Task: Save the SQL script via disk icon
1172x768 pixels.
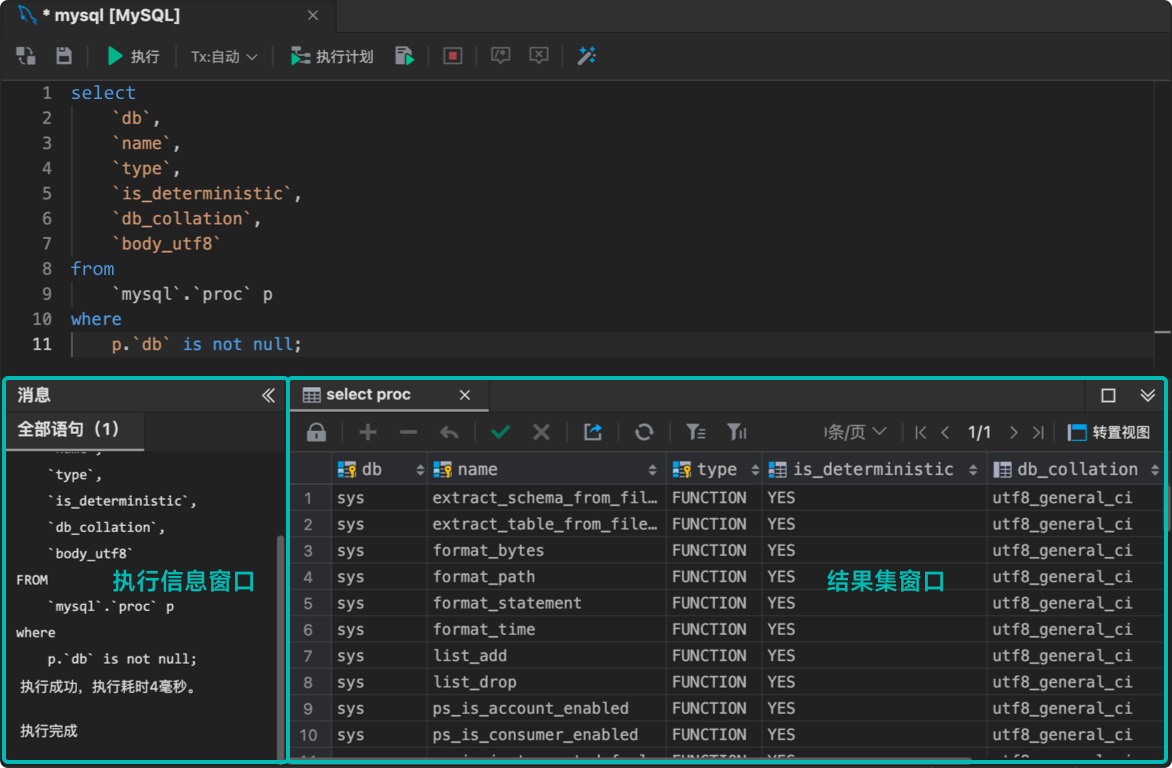Action: point(64,56)
